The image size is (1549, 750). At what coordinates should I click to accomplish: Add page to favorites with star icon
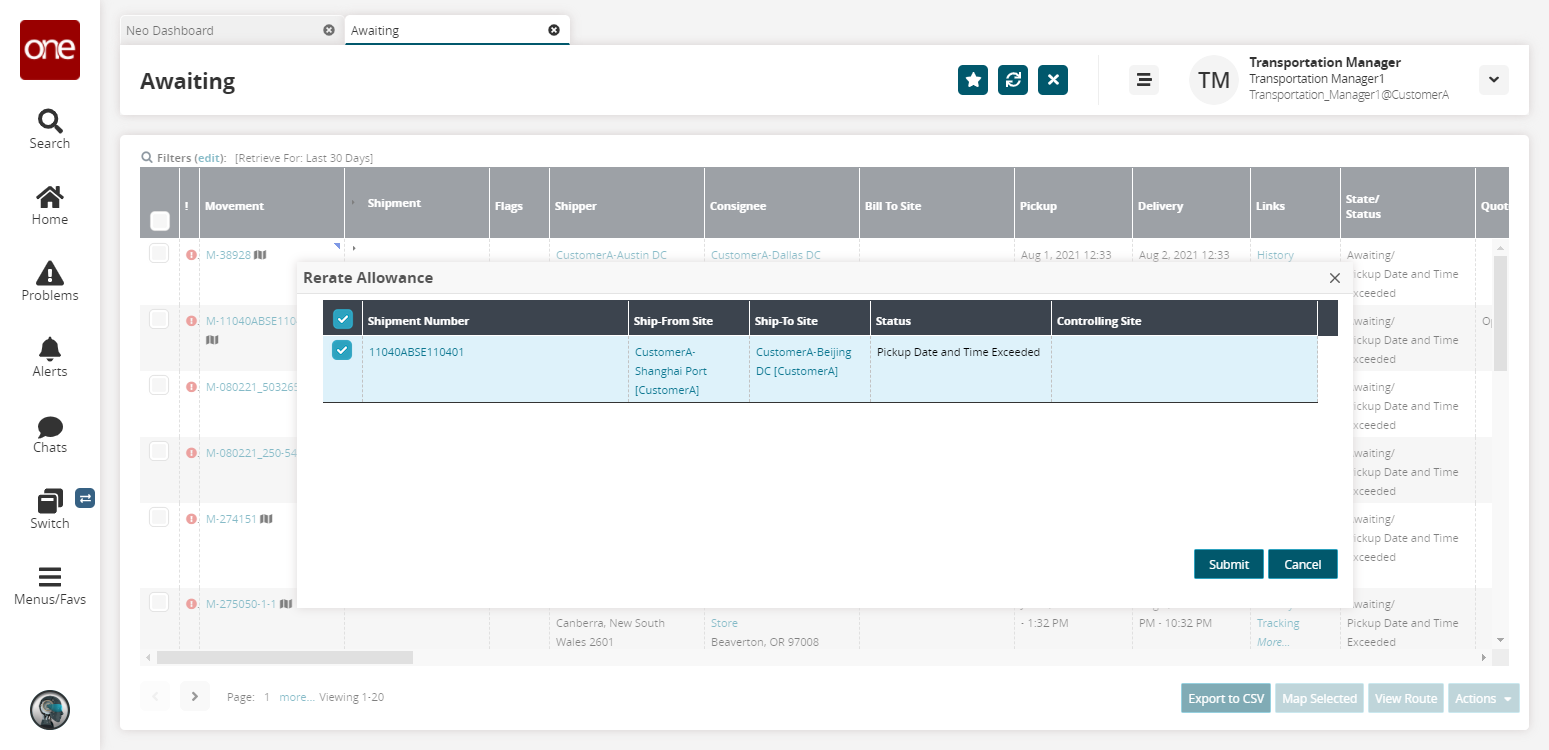pos(972,80)
